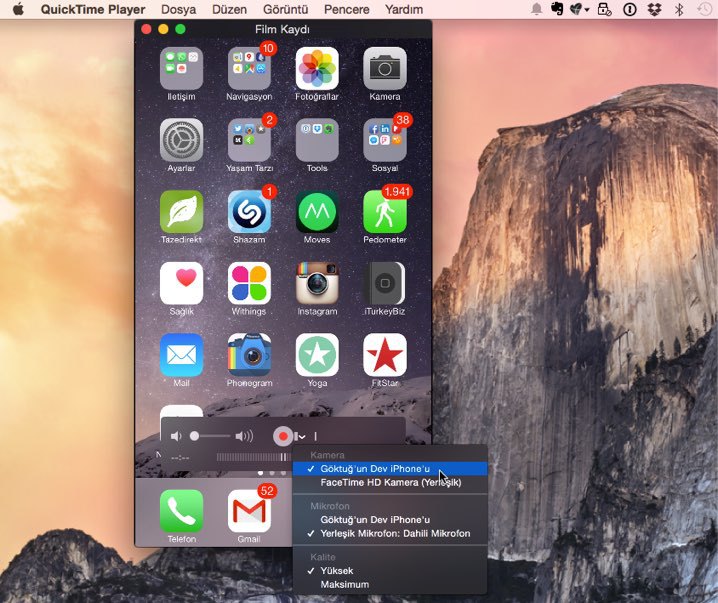Launch the Pedometer app icon
The image size is (718, 603).
(x=385, y=212)
